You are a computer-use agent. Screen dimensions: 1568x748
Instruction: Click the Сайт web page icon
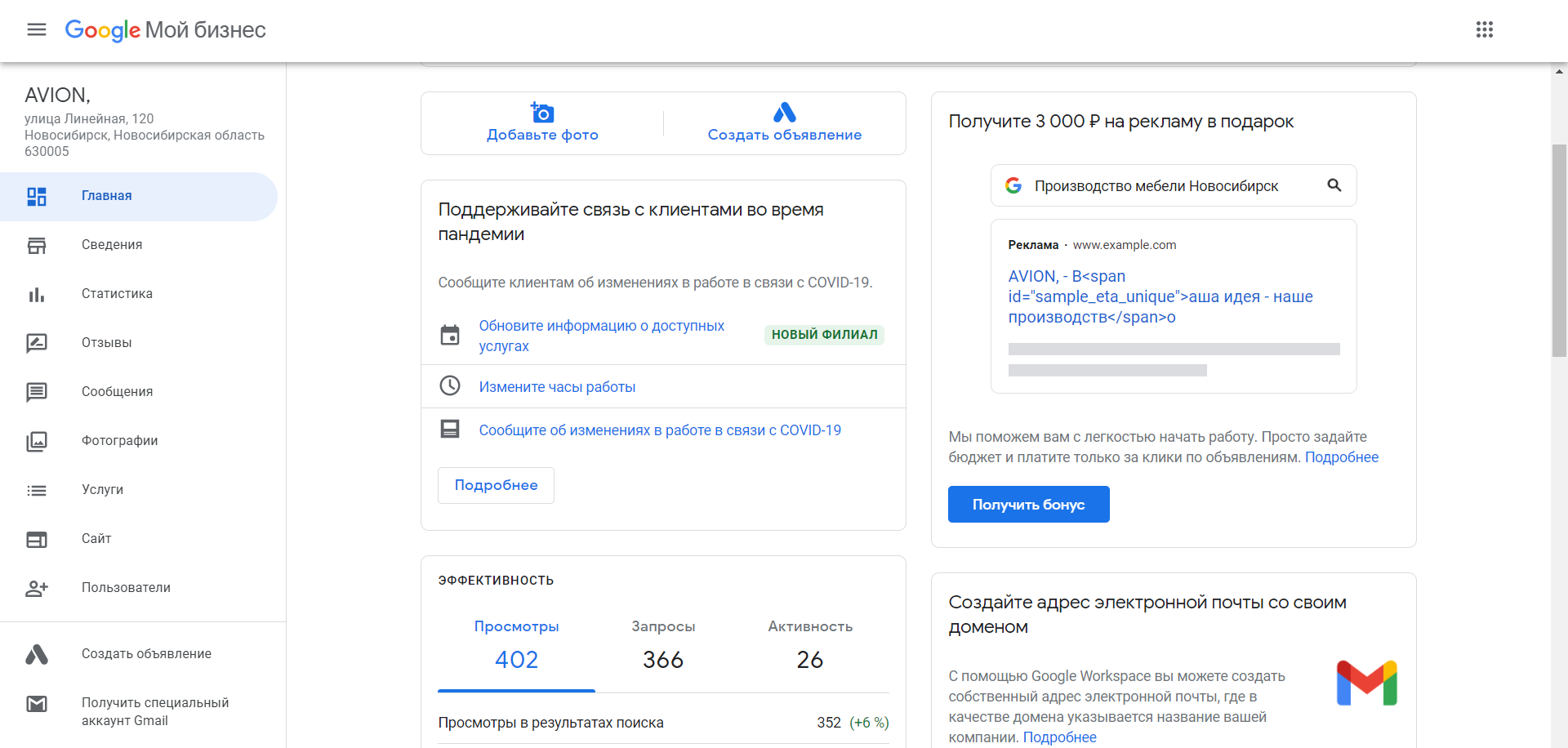pyautogui.click(x=37, y=539)
